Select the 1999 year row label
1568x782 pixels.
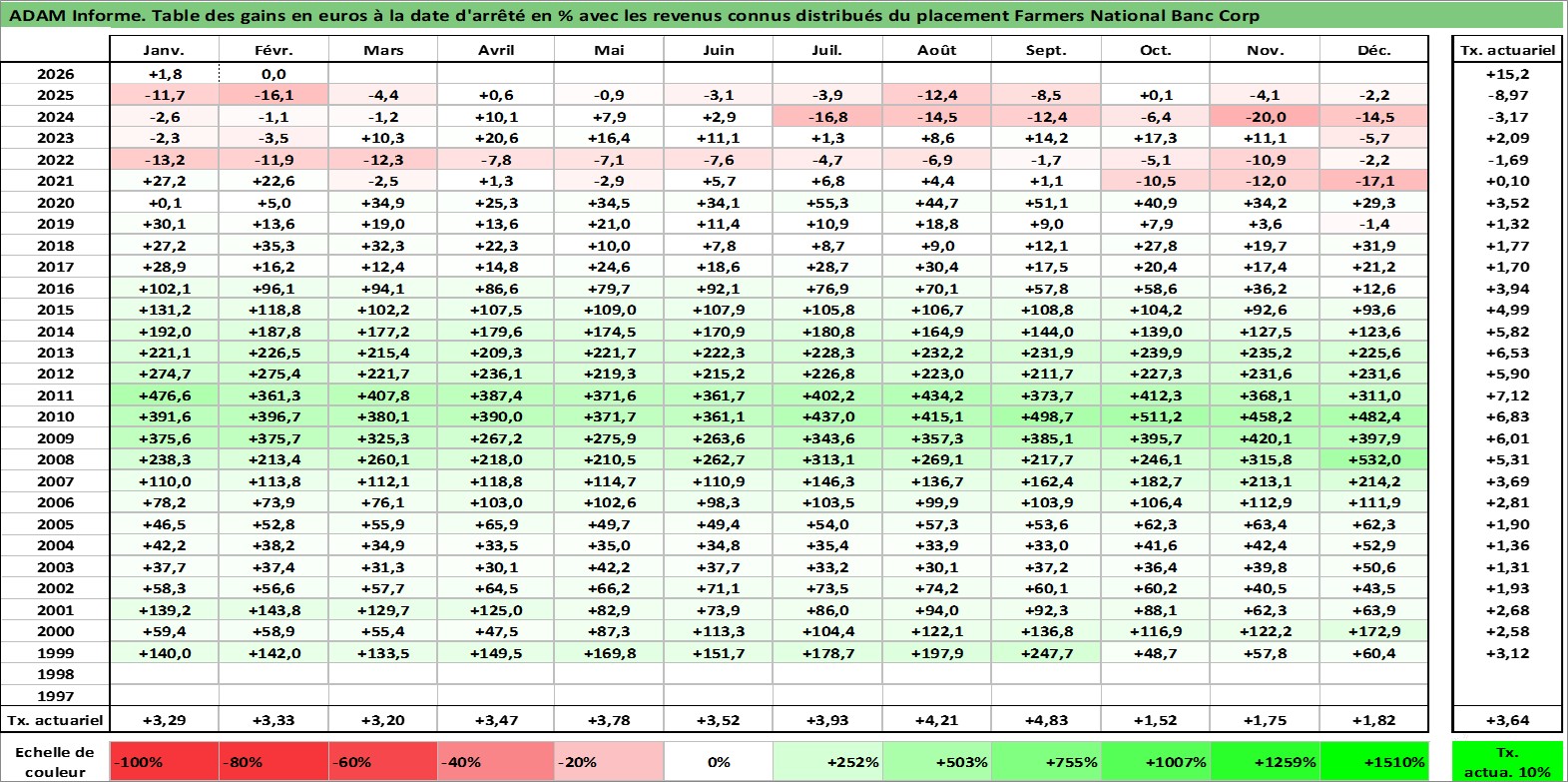tap(55, 653)
